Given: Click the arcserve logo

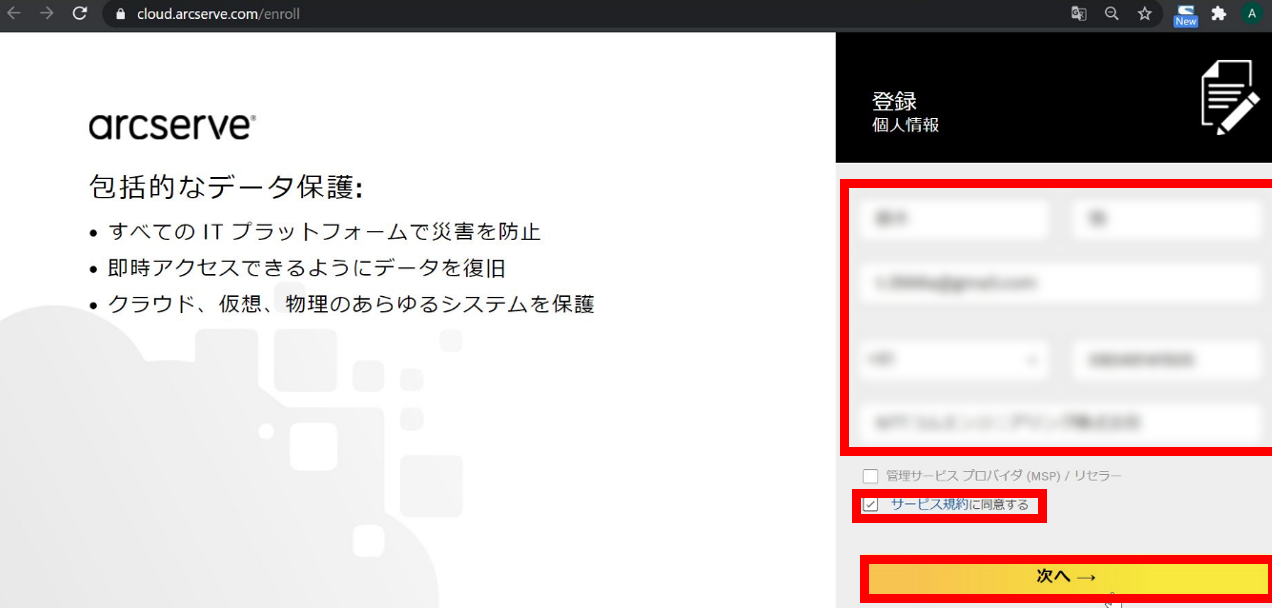Looking at the screenshot, I should tap(172, 127).
